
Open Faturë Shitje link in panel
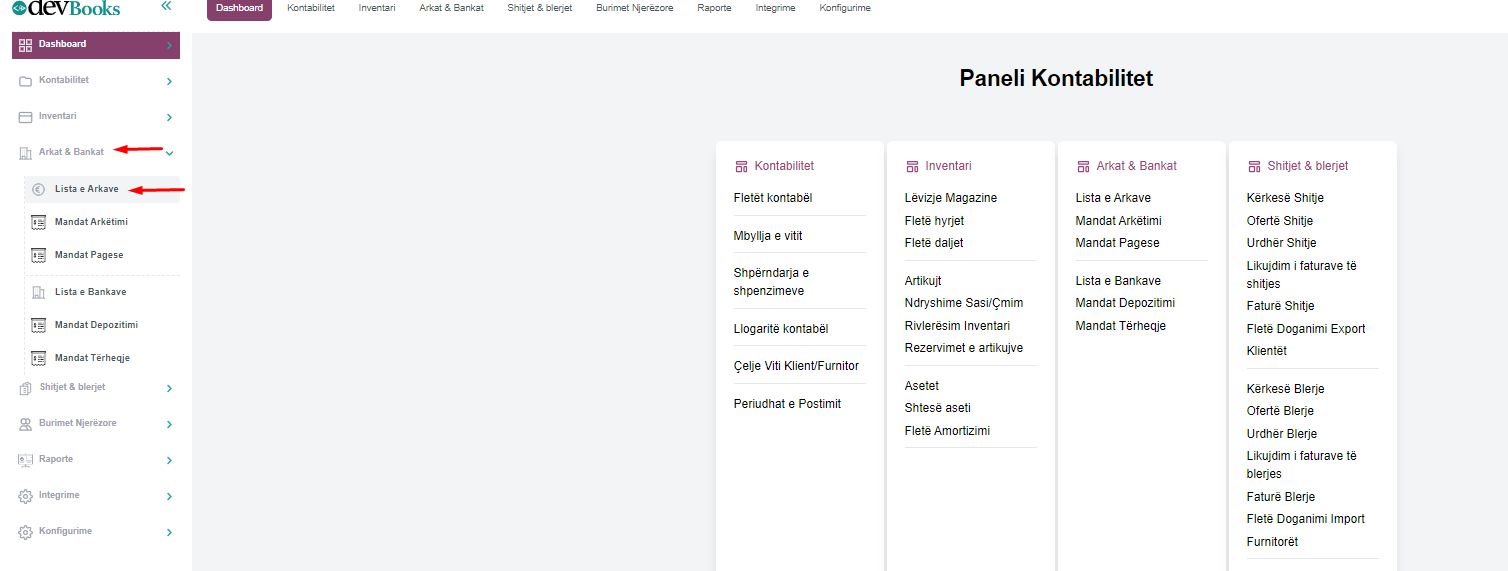pyautogui.click(x=1280, y=306)
